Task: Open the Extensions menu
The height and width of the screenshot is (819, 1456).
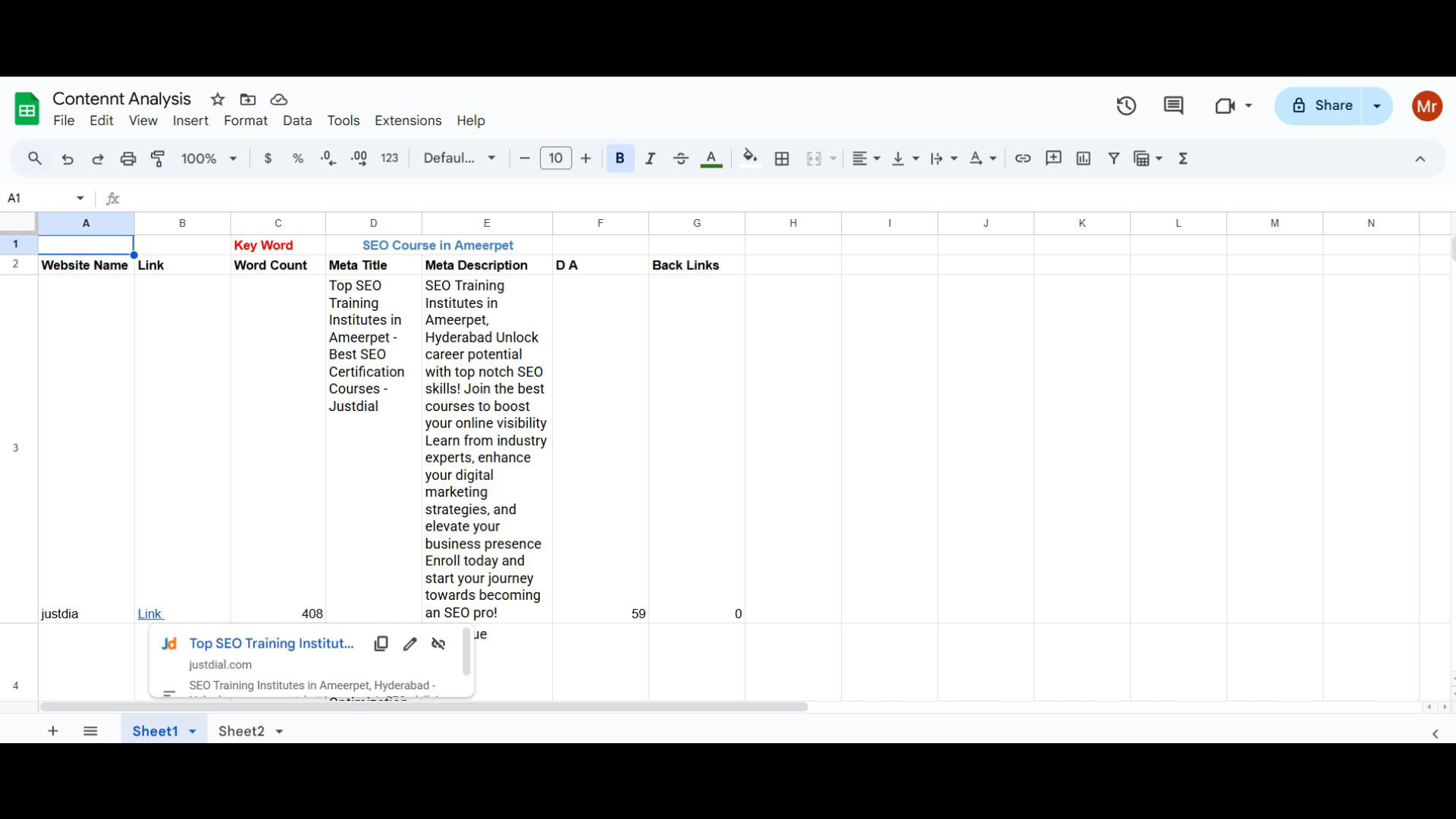Action: (408, 121)
